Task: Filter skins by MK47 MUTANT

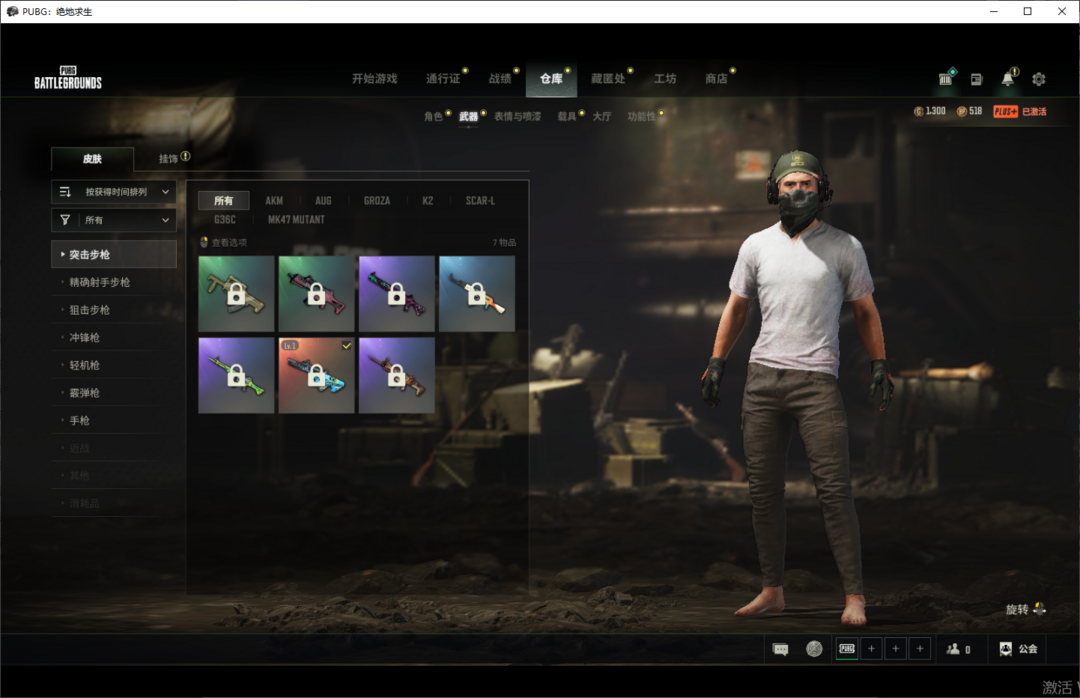Action: [296, 220]
